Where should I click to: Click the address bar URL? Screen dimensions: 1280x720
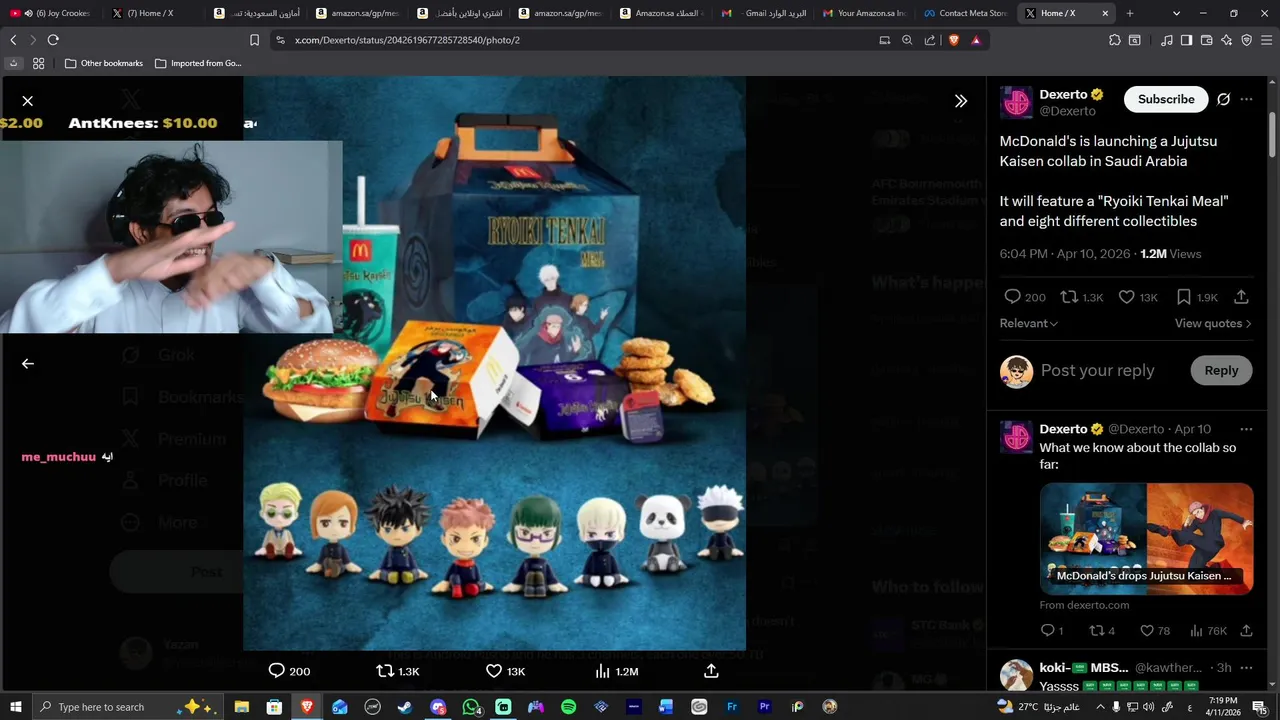pos(407,40)
